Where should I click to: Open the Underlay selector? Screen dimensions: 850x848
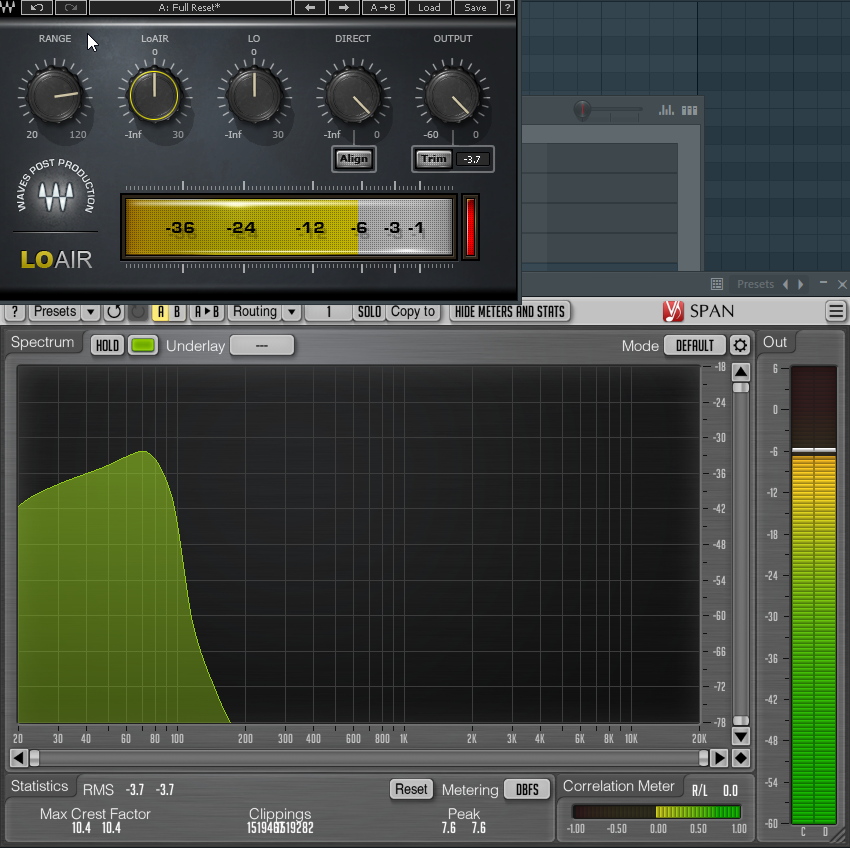pyautogui.click(x=262, y=345)
